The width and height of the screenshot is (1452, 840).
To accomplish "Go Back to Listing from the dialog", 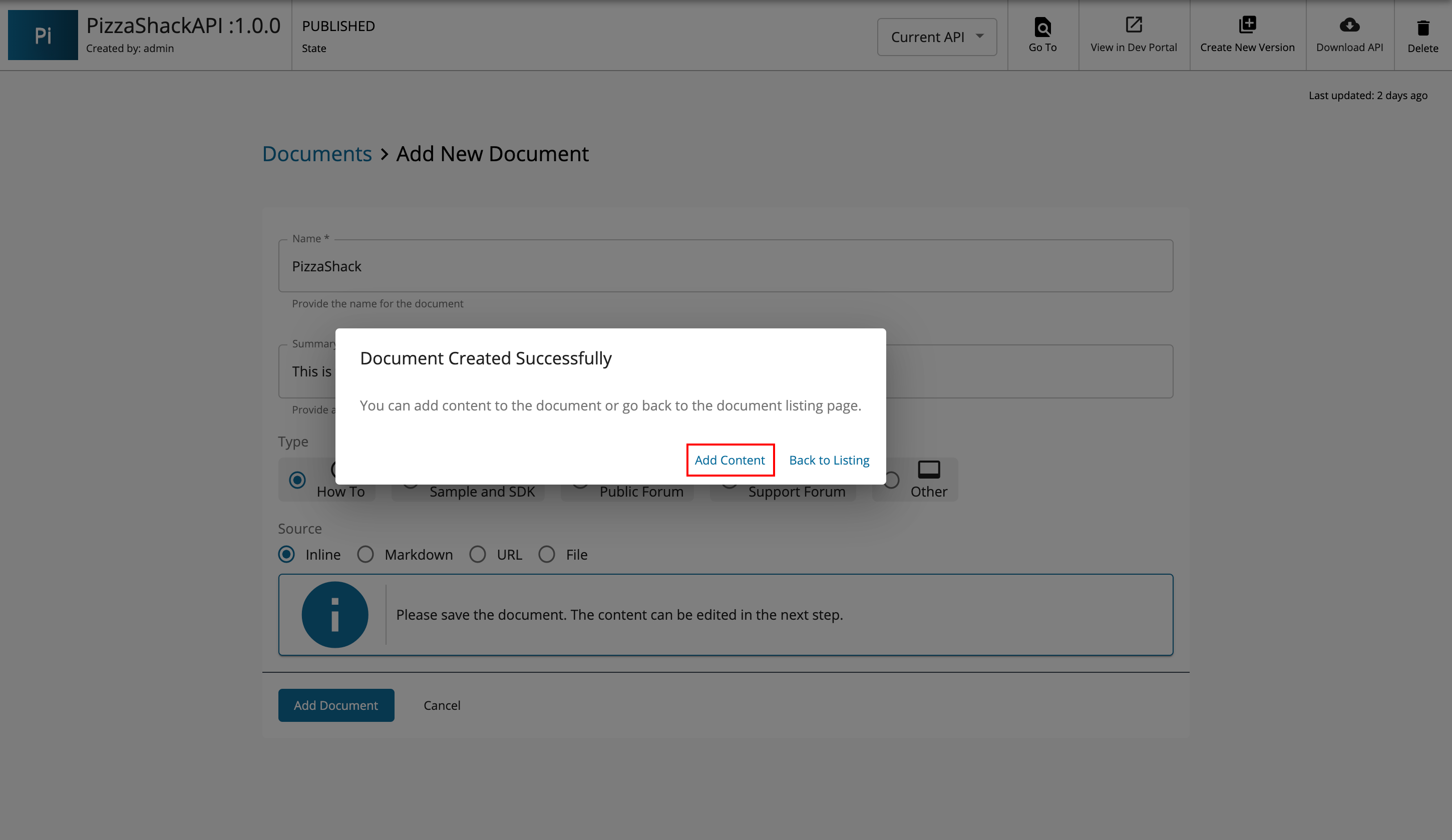I will (x=829, y=460).
